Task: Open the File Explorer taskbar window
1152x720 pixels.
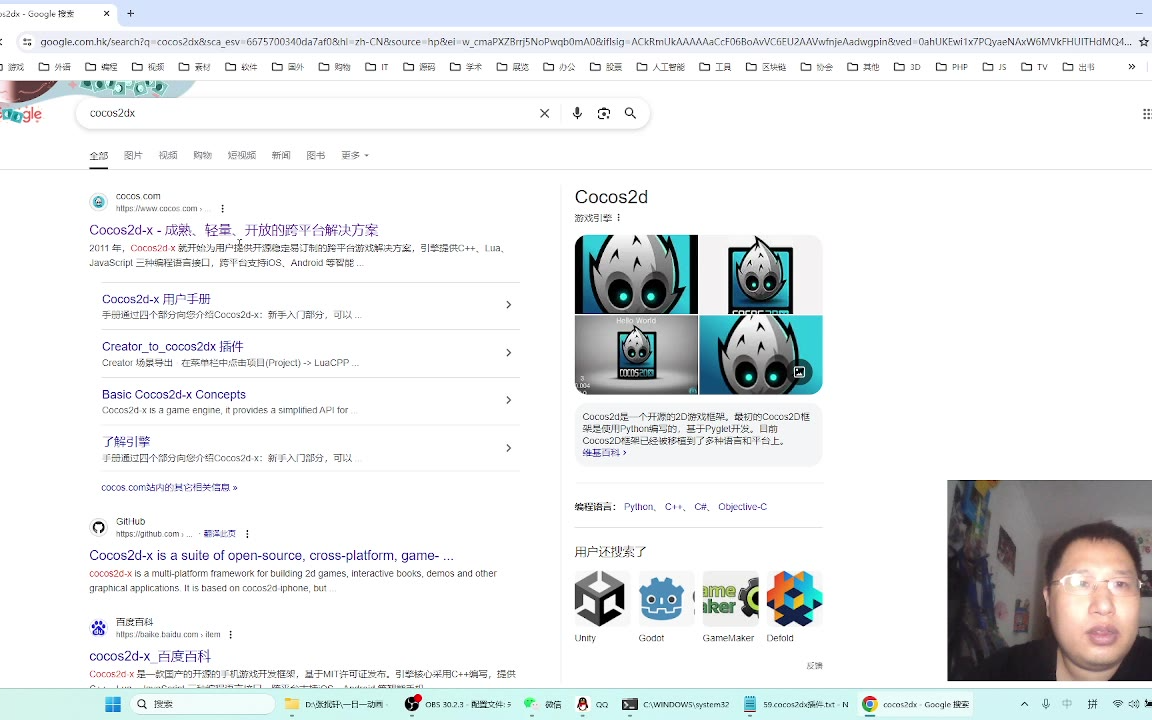Action: click(x=334, y=704)
